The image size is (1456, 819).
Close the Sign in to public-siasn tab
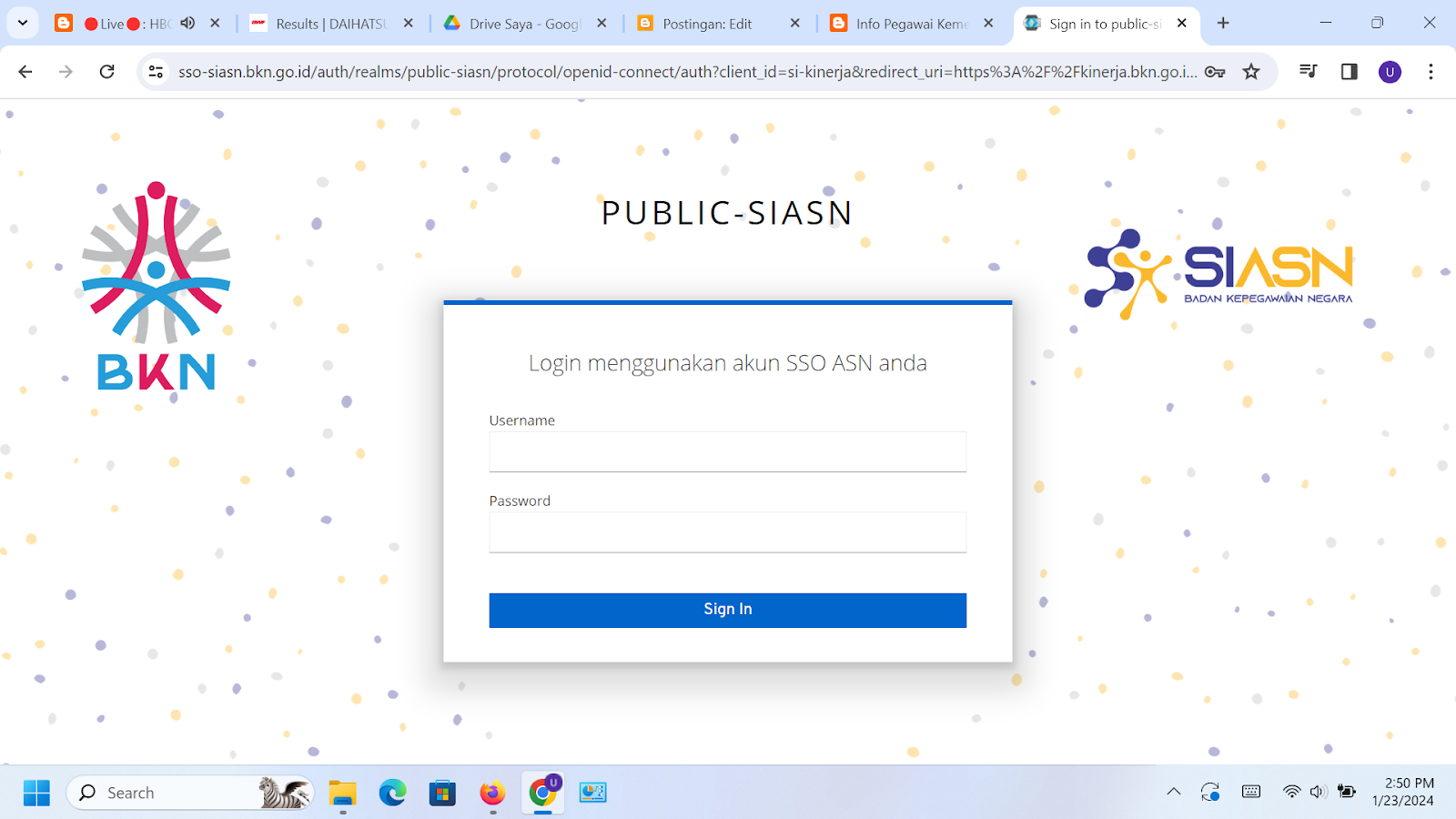1182,24
